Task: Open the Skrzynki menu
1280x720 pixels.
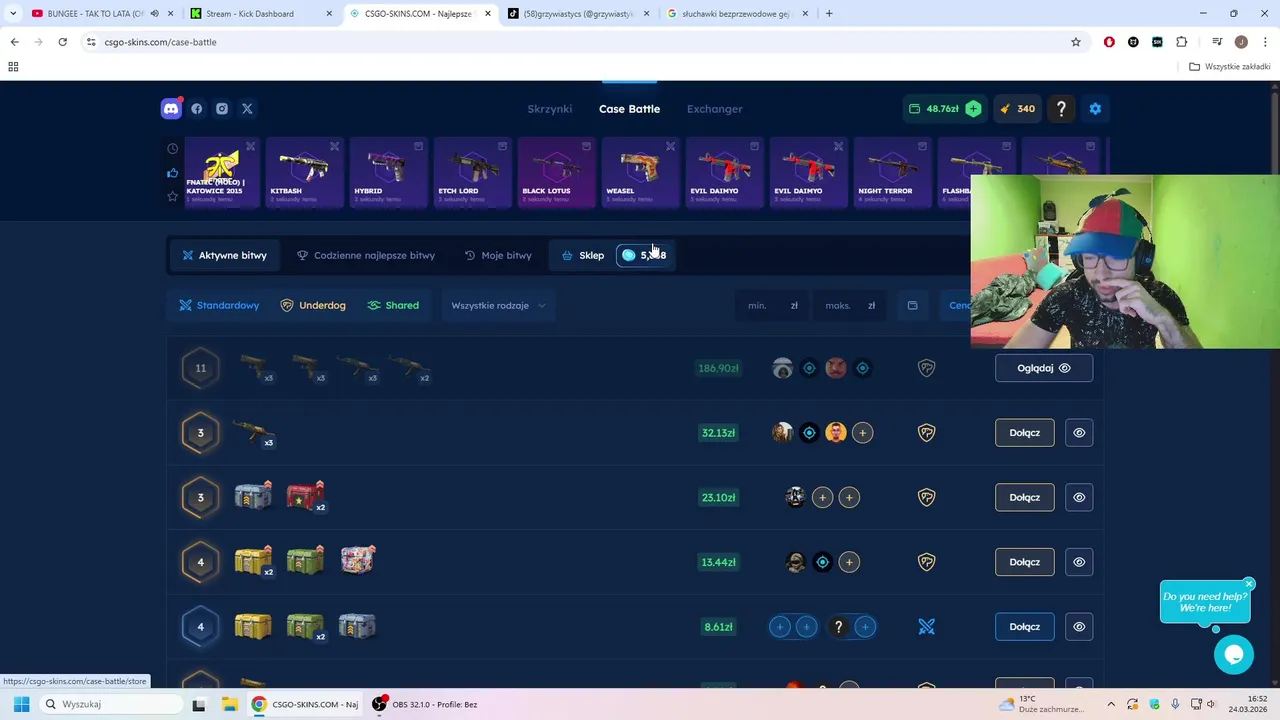Action: (x=550, y=109)
